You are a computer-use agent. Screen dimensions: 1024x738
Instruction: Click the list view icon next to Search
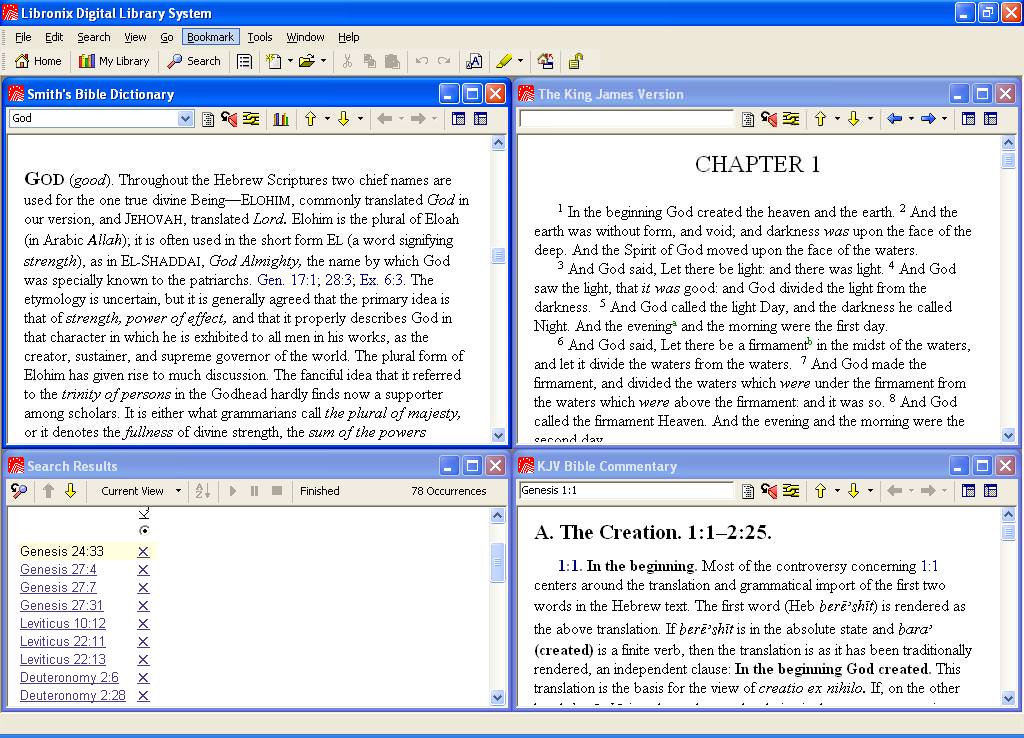coord(244,61)
